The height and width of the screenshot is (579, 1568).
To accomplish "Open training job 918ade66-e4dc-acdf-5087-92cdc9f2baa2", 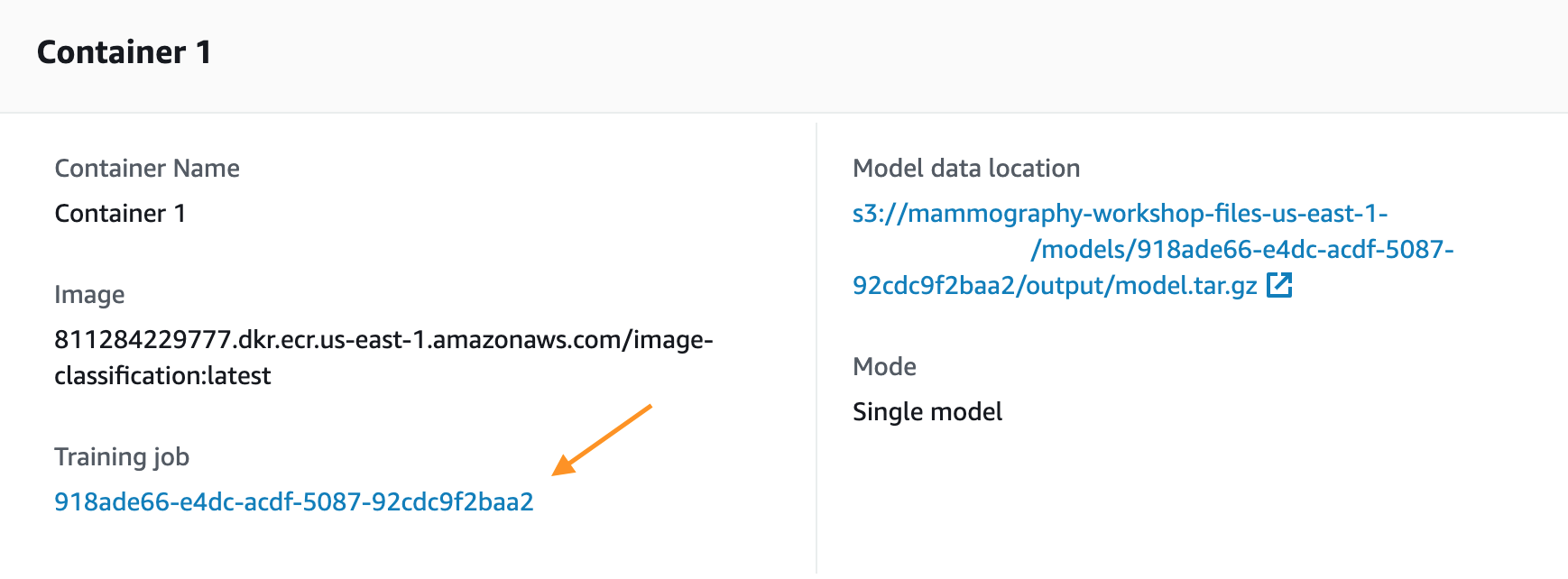I will coord(294,501).
